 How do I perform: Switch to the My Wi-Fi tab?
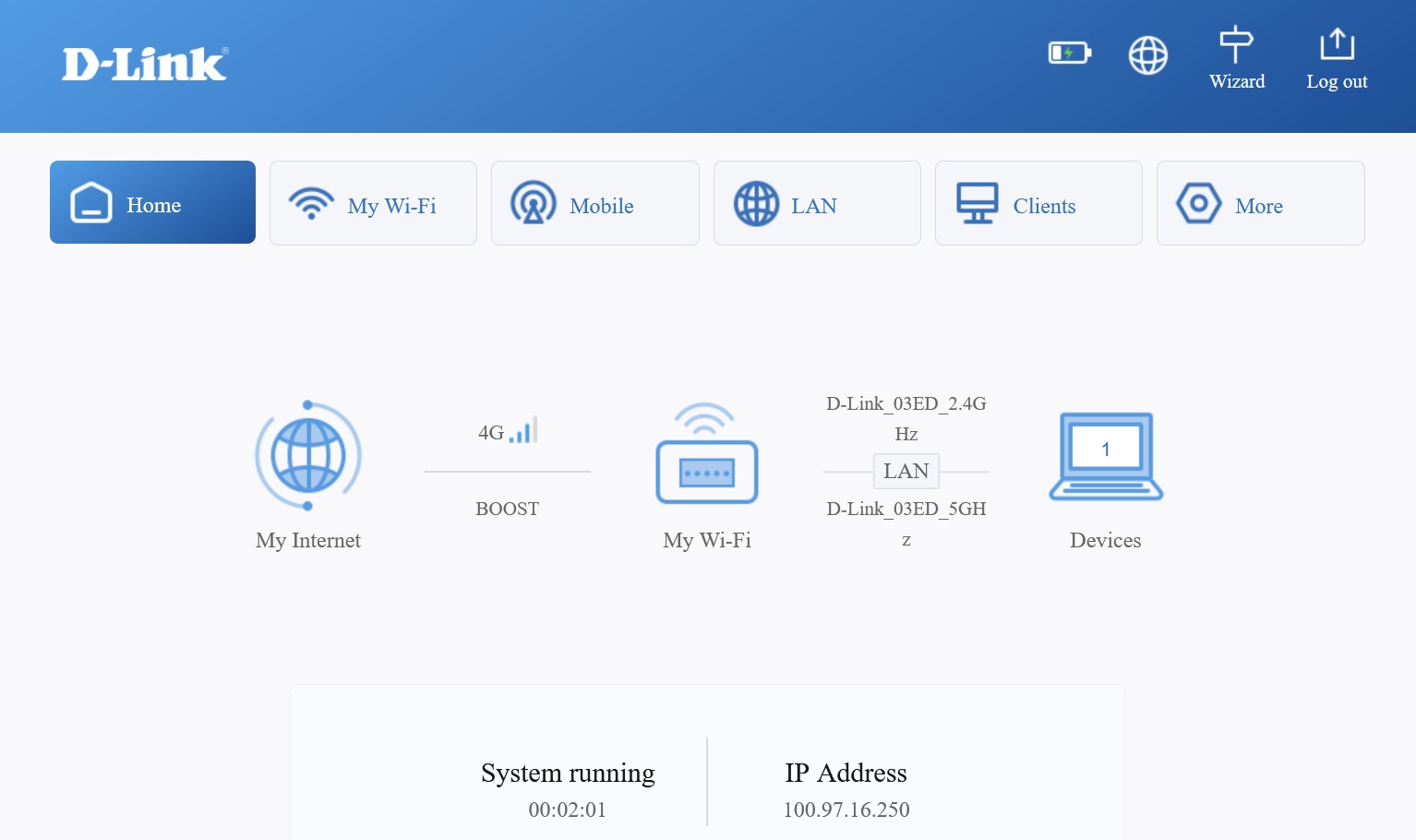[x=373, y=203]
